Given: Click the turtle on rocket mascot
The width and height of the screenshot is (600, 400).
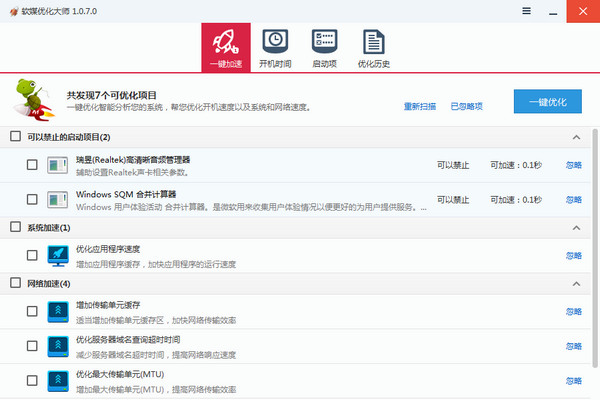Looking at the screenshot, I should tap(33, 100).
